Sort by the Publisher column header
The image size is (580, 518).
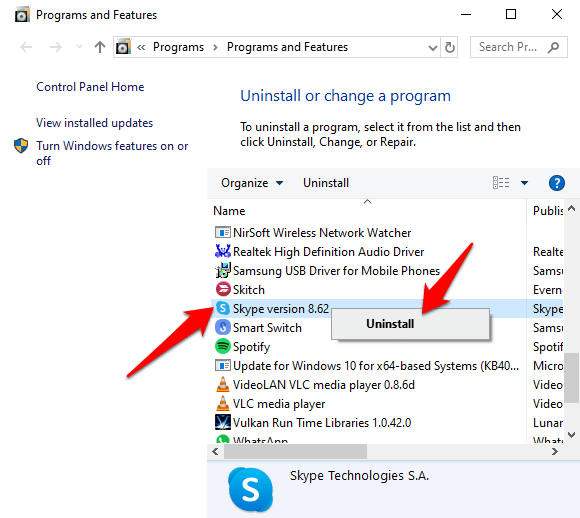(548, 211)
